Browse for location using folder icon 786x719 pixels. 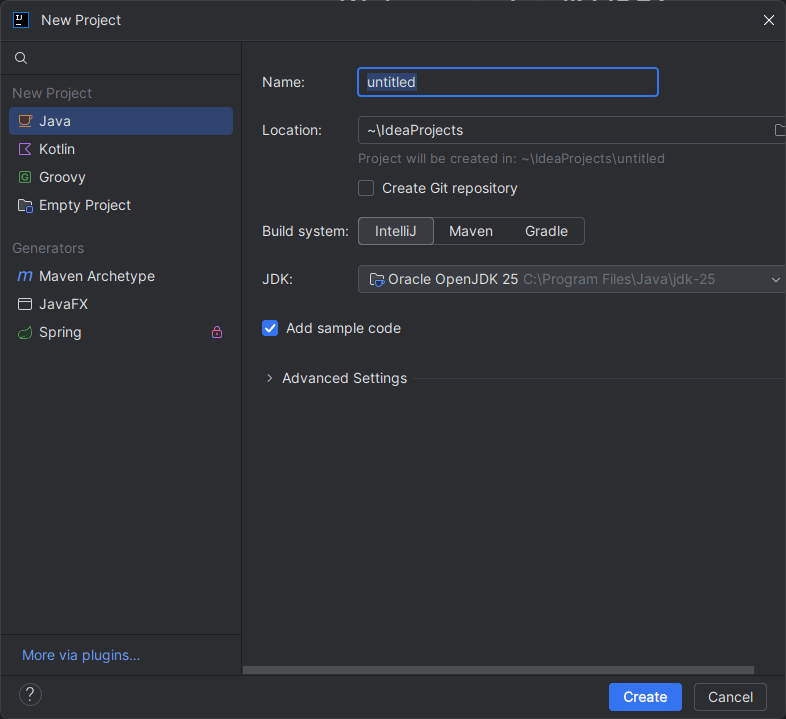click(x=779, y=130)
